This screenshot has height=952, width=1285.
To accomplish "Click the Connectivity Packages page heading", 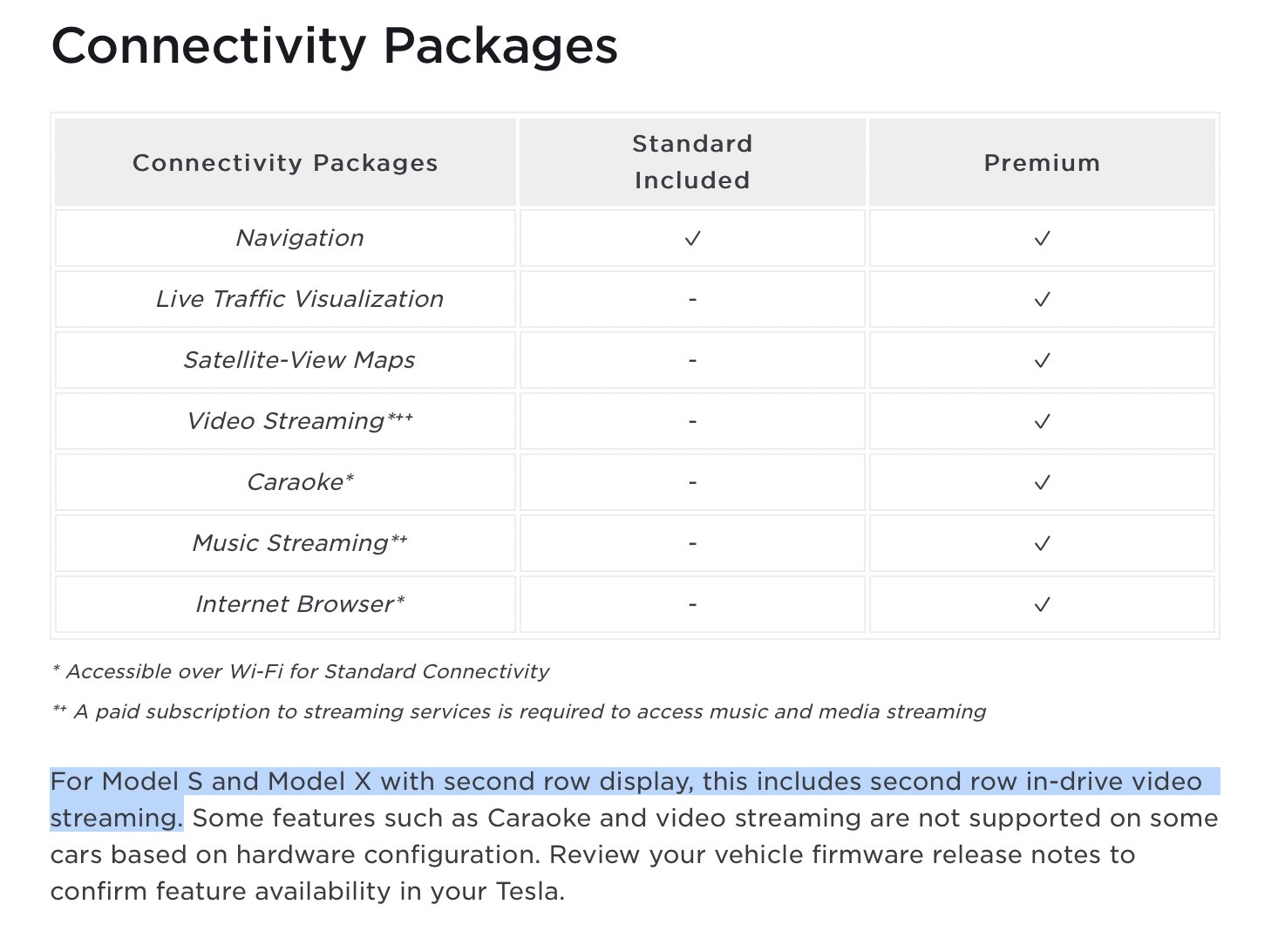I will tap(335, 46).
